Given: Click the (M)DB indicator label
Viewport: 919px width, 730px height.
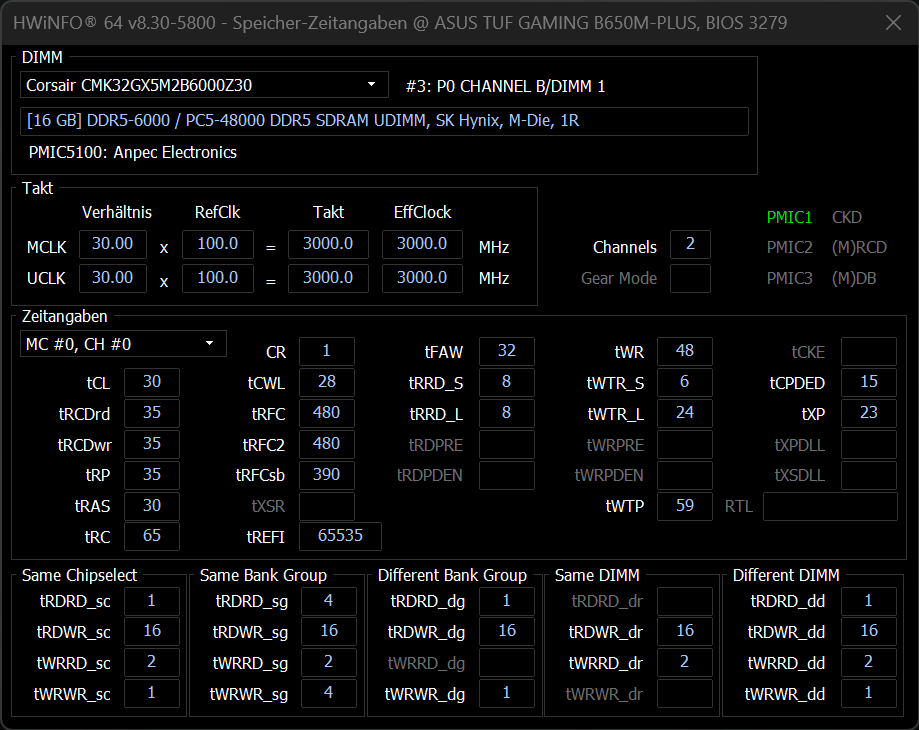Looking at the screenshot, I should pos(853,278).
